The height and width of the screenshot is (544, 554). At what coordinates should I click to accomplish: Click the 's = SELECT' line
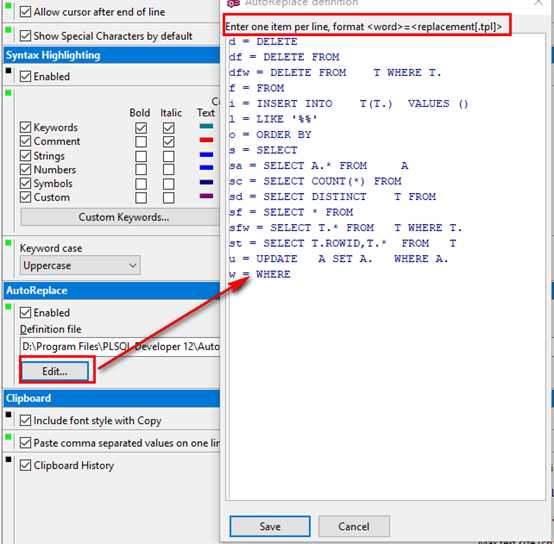click(x=263, y=150)
